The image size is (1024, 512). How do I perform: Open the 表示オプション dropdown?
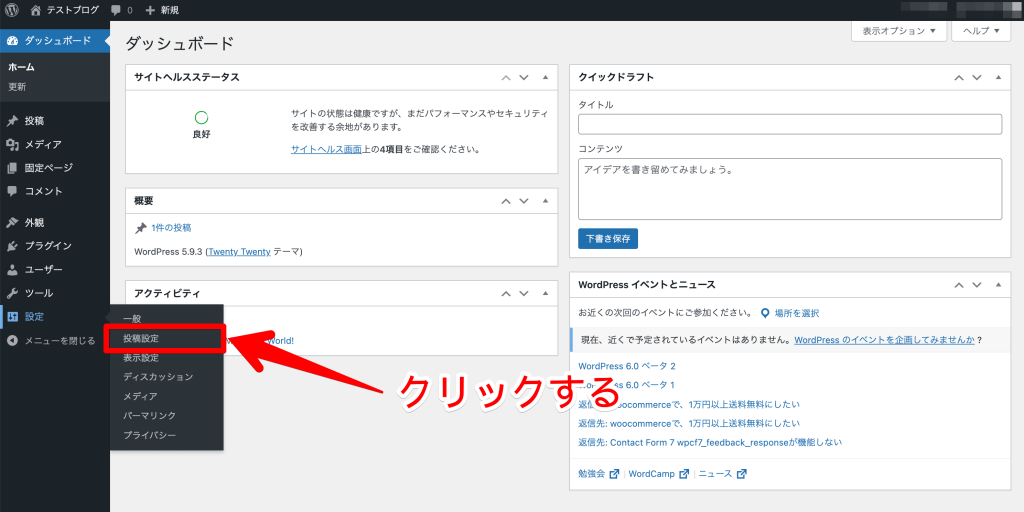click(899, 31)
